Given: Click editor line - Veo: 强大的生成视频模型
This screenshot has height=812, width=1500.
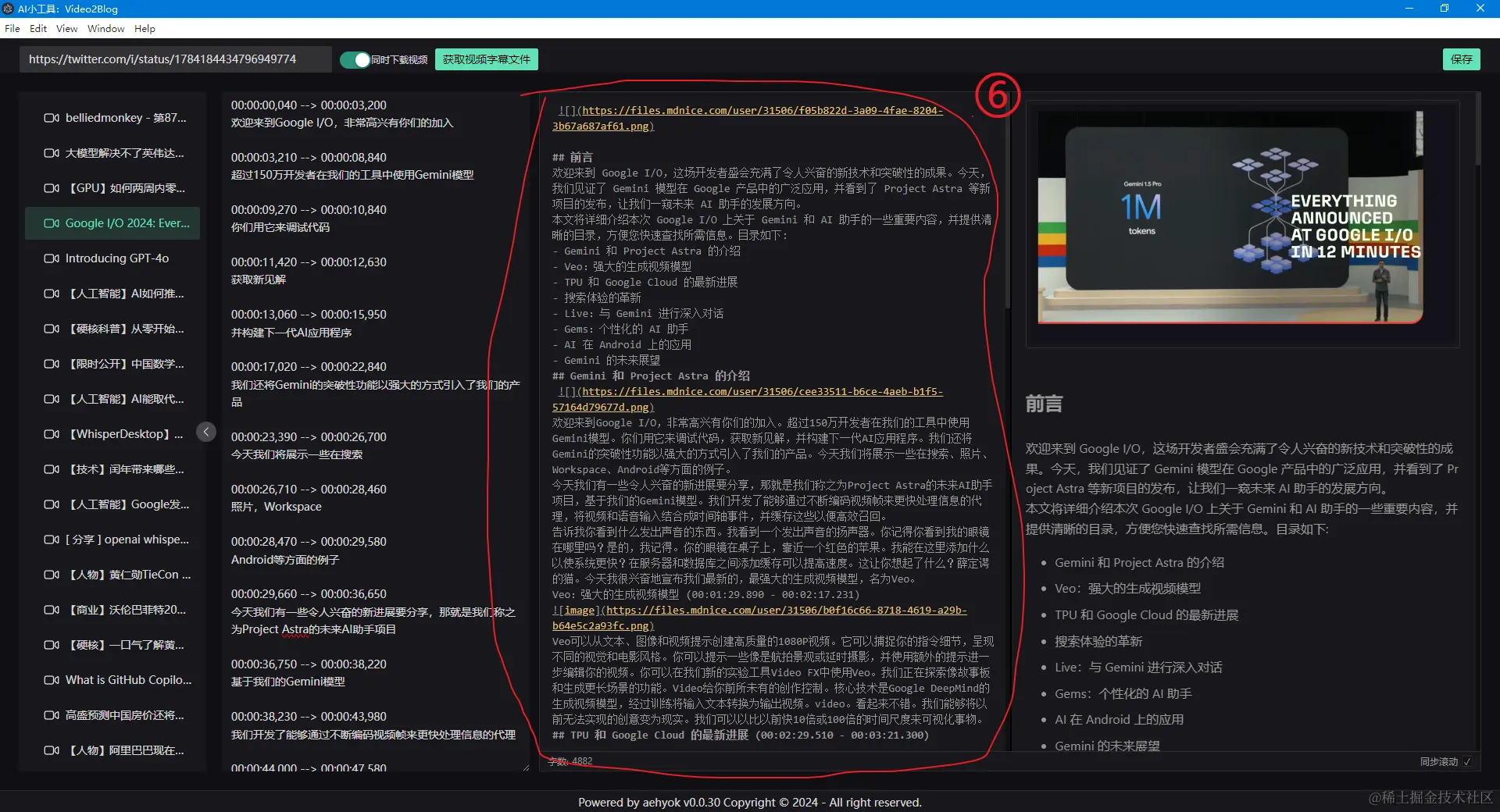Looking at the screenshot, I should [x=622, y=266].
